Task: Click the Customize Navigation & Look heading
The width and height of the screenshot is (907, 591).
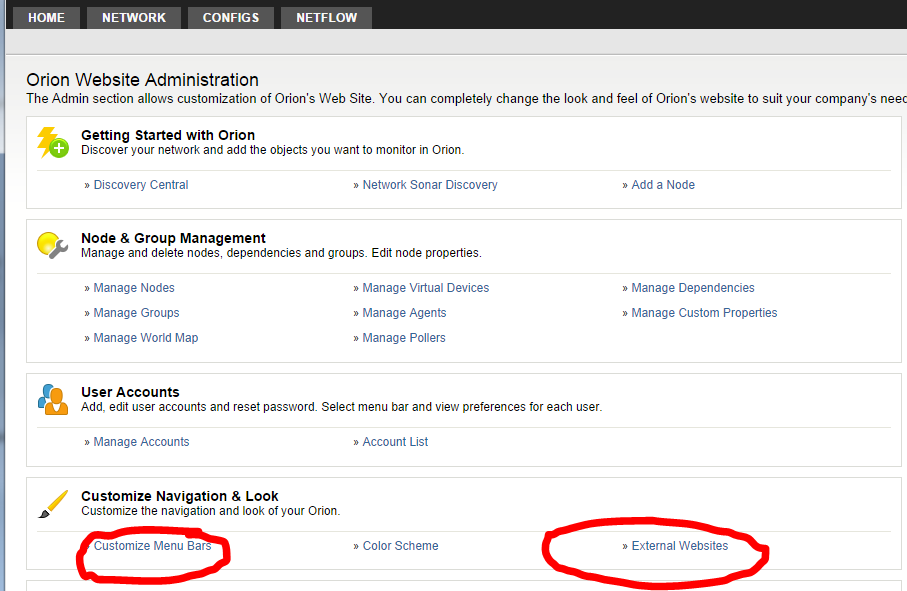Action: (x=179, y=496)
